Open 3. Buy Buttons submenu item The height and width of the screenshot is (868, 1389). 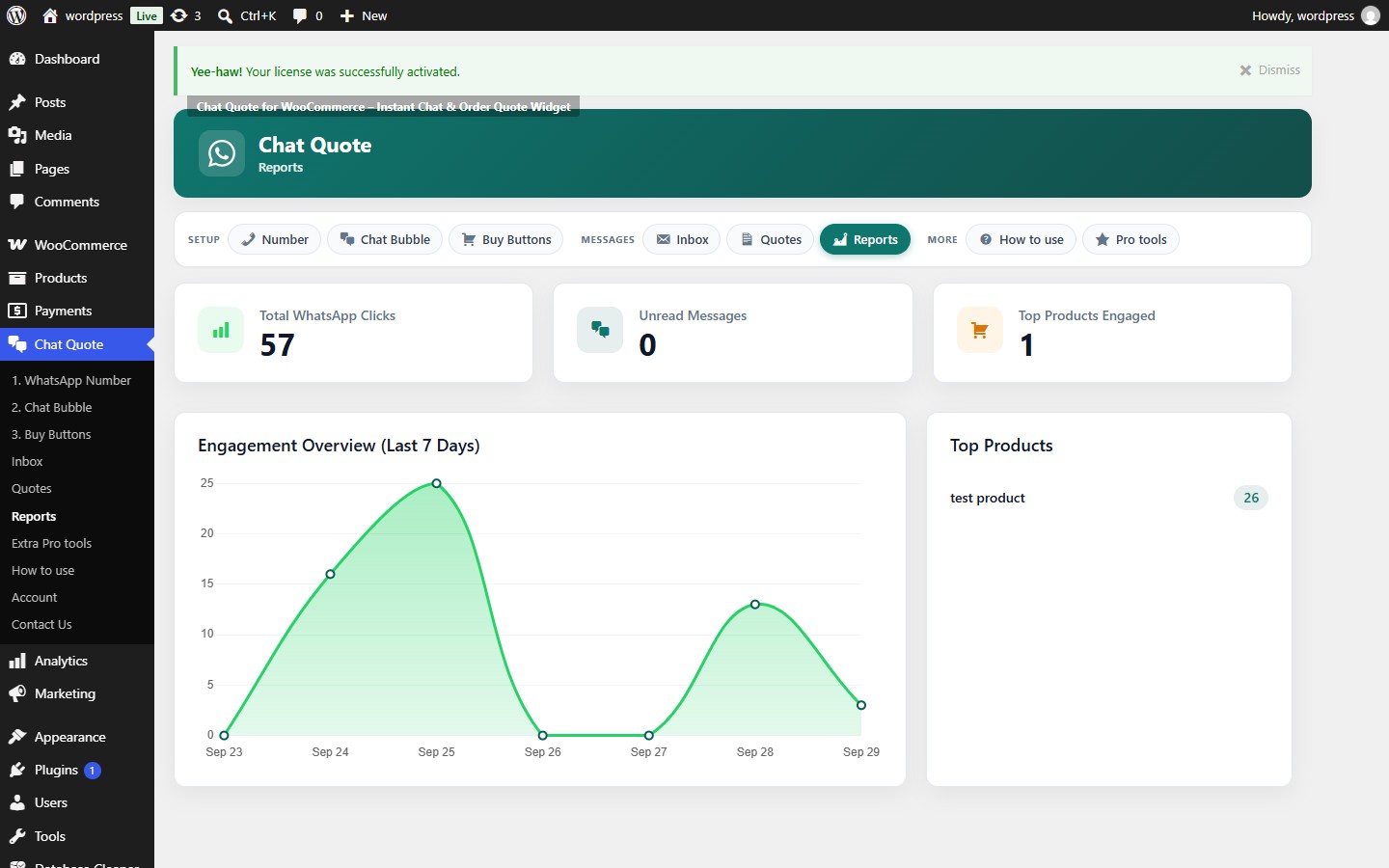tap(77, 434)
